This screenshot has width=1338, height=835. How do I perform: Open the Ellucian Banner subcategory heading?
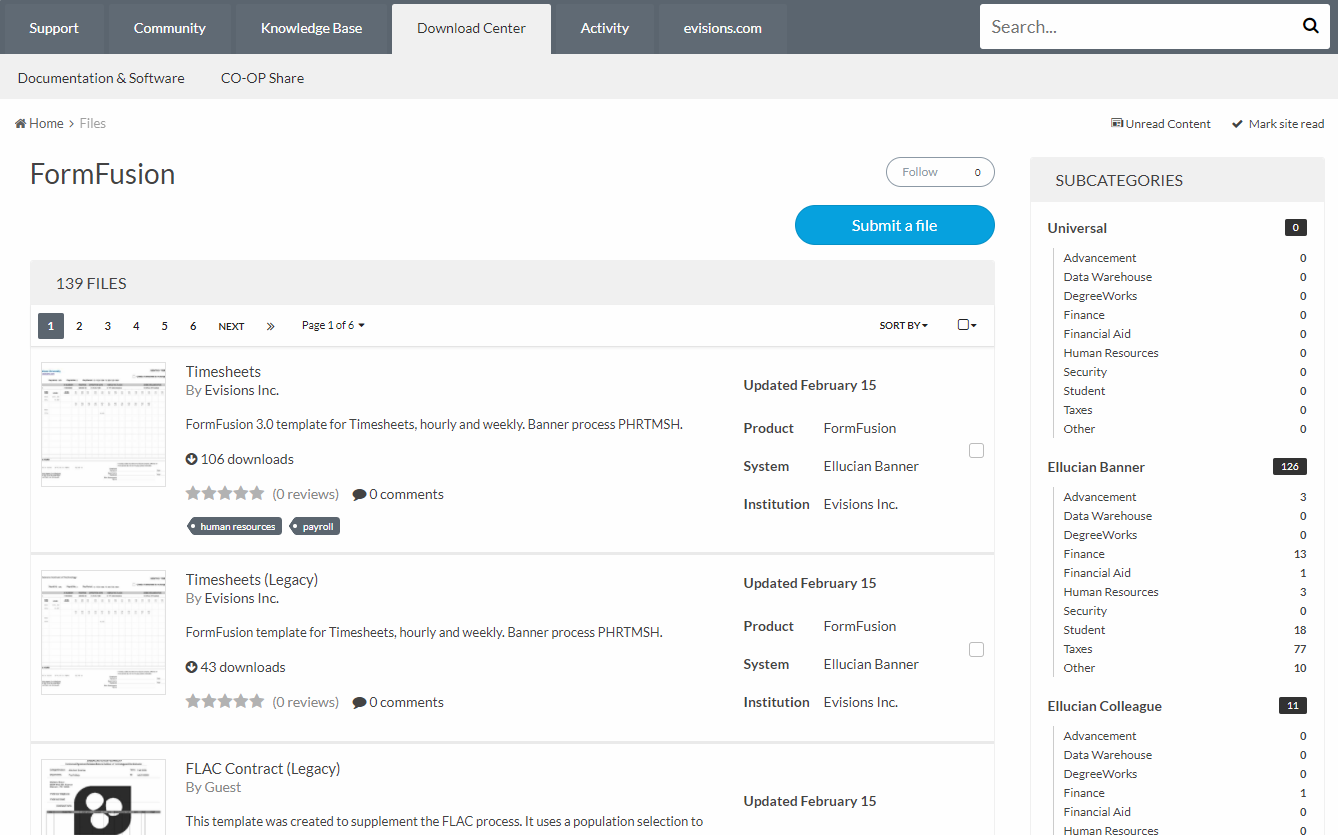(x=1096, y=467)
